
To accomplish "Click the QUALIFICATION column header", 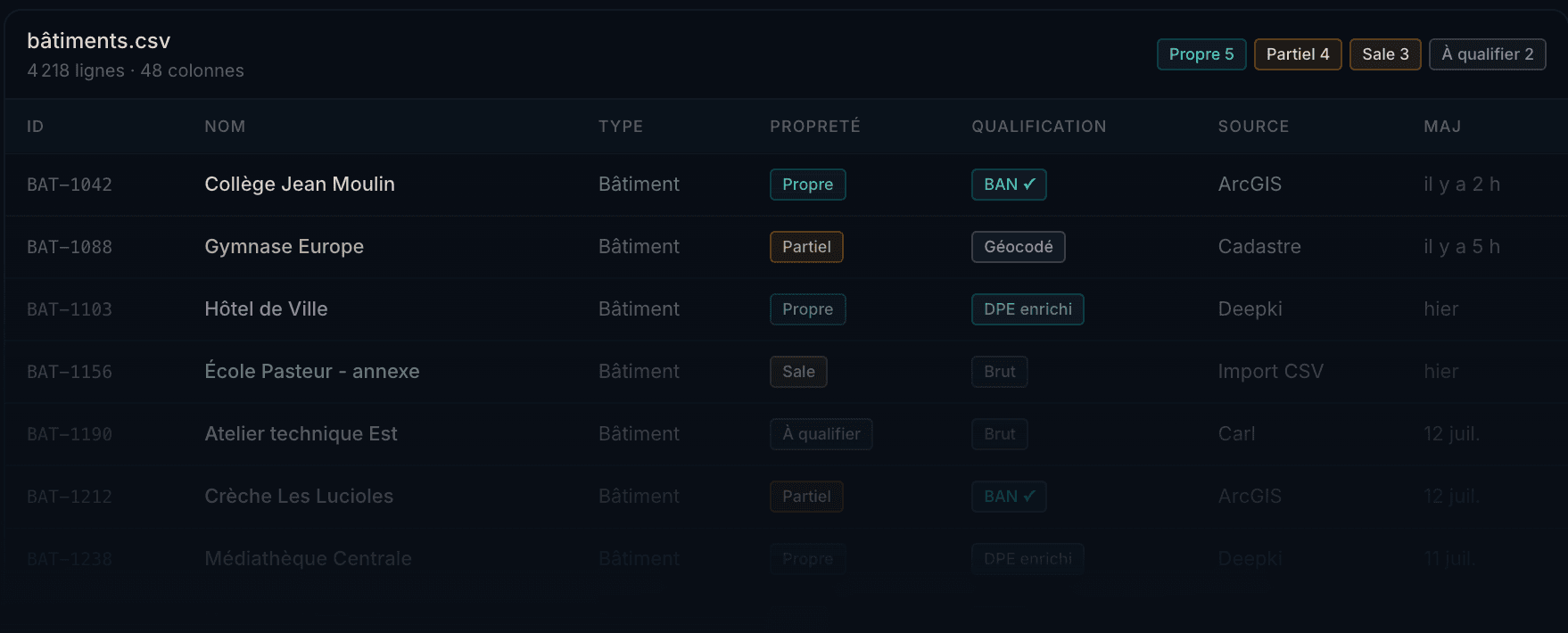I will [x=1039, y=127].
